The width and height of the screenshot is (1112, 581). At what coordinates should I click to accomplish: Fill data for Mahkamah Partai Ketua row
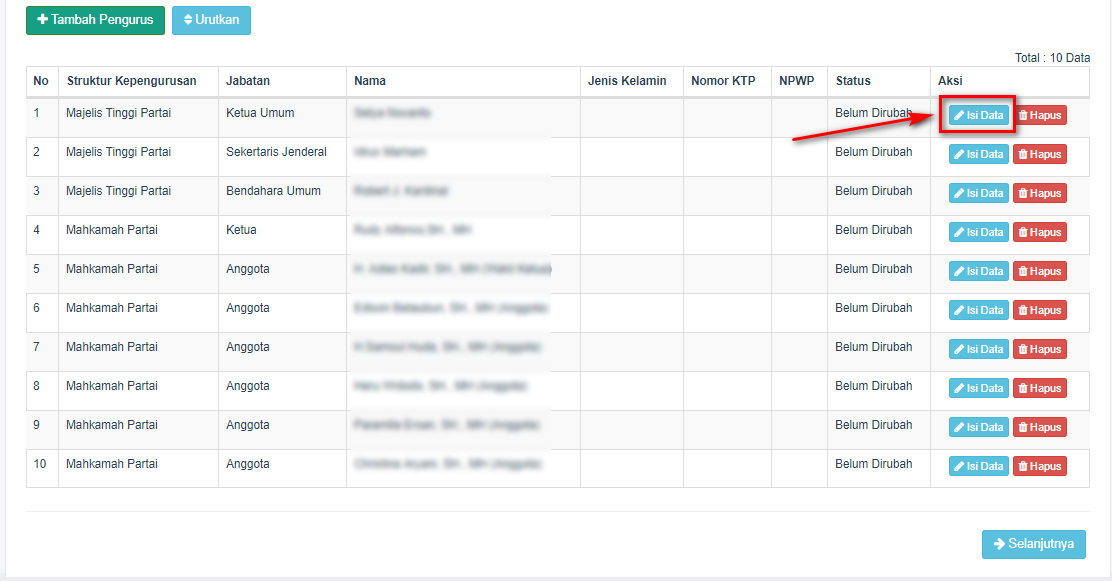pos(979,232)
